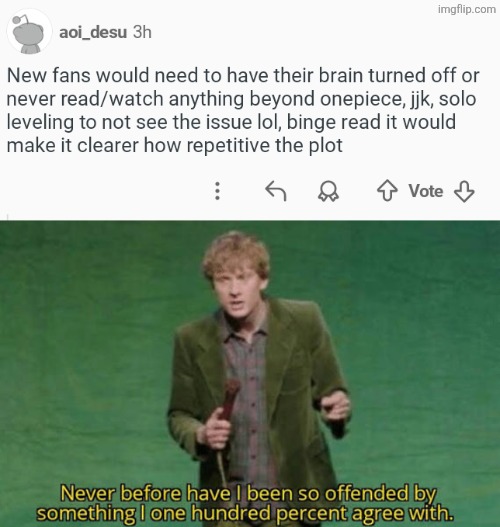Open the imgflip.com watermark link
Screen dimensions: 500x527
click(x=467, y=9)
